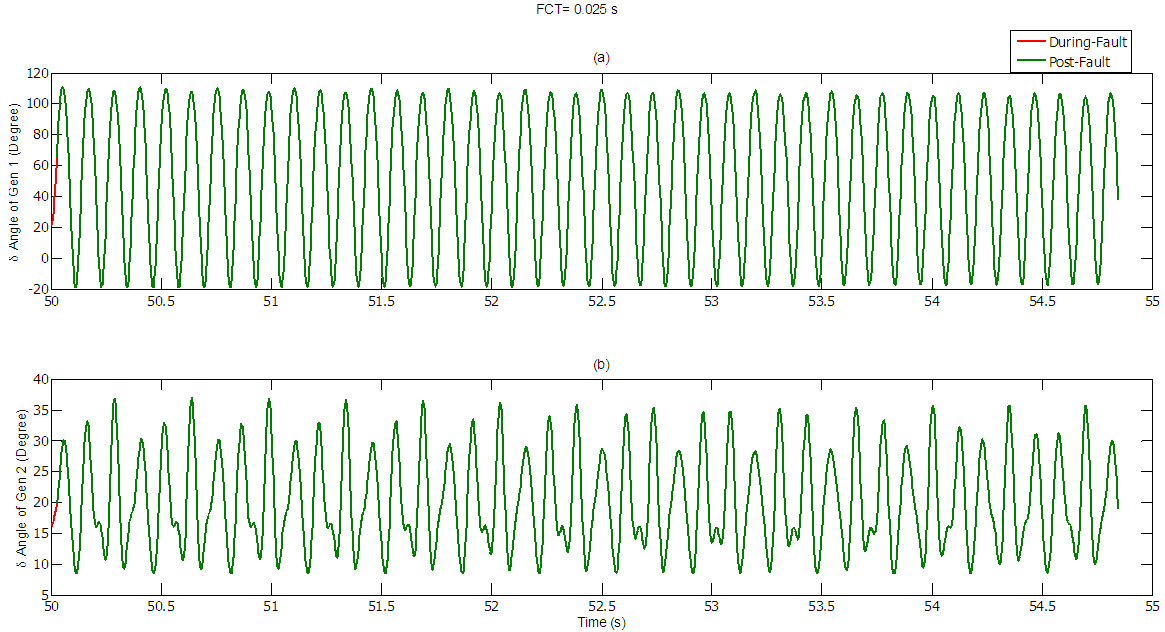Select the 'Time (s)' x-axis label
The width and height of the screenshot is (1165, 632).
(x=601, y=622)
